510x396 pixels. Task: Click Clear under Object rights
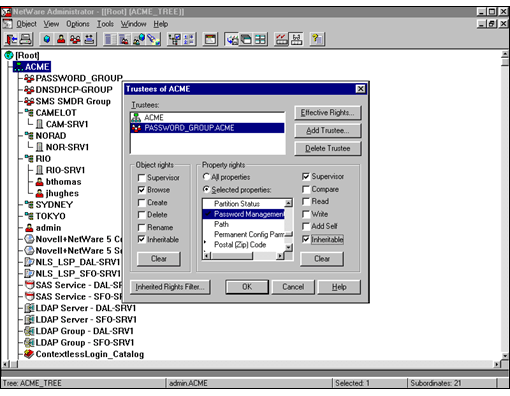[x=159, y=259]
